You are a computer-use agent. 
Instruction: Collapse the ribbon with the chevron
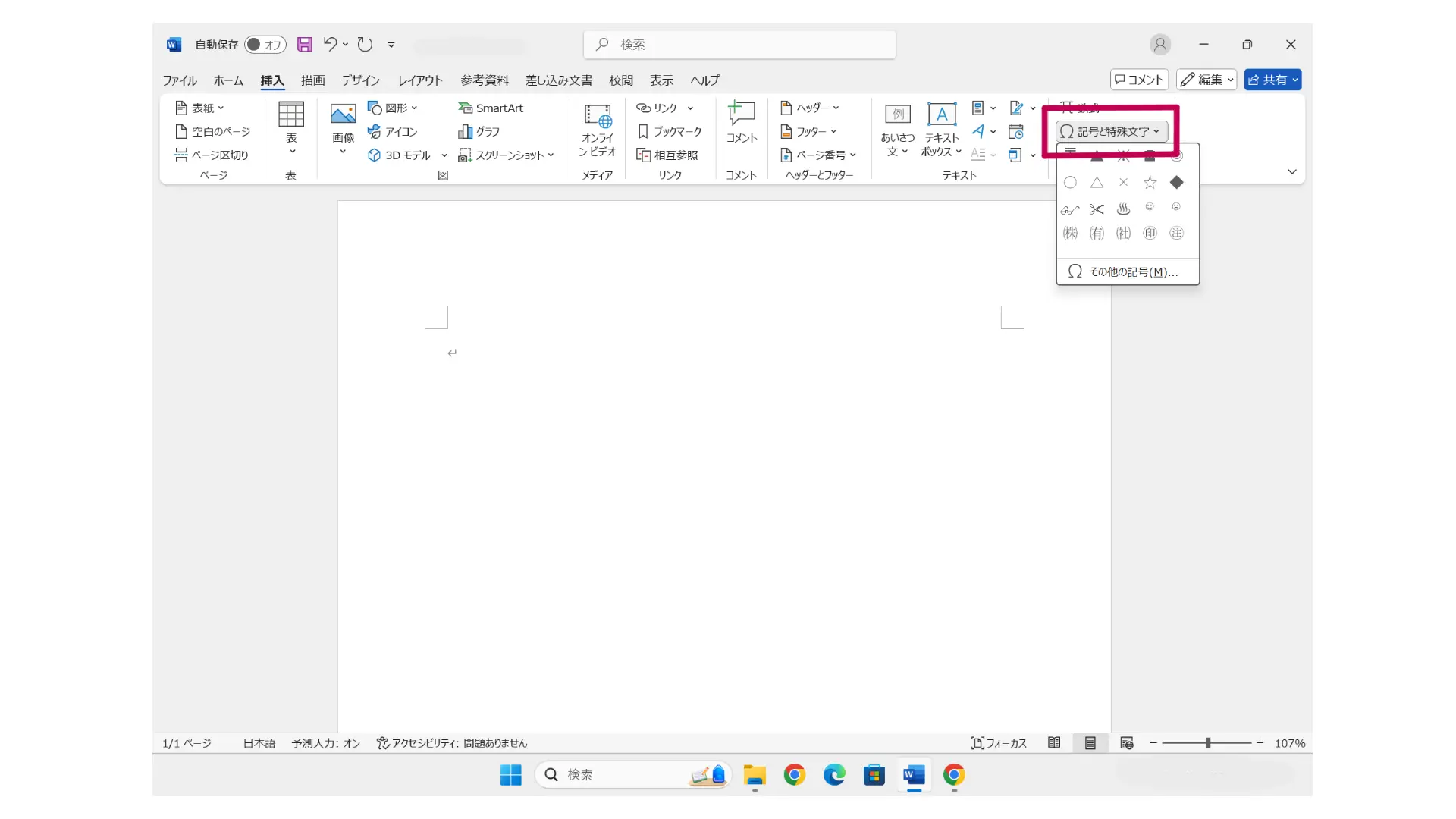click(1291, 172)
